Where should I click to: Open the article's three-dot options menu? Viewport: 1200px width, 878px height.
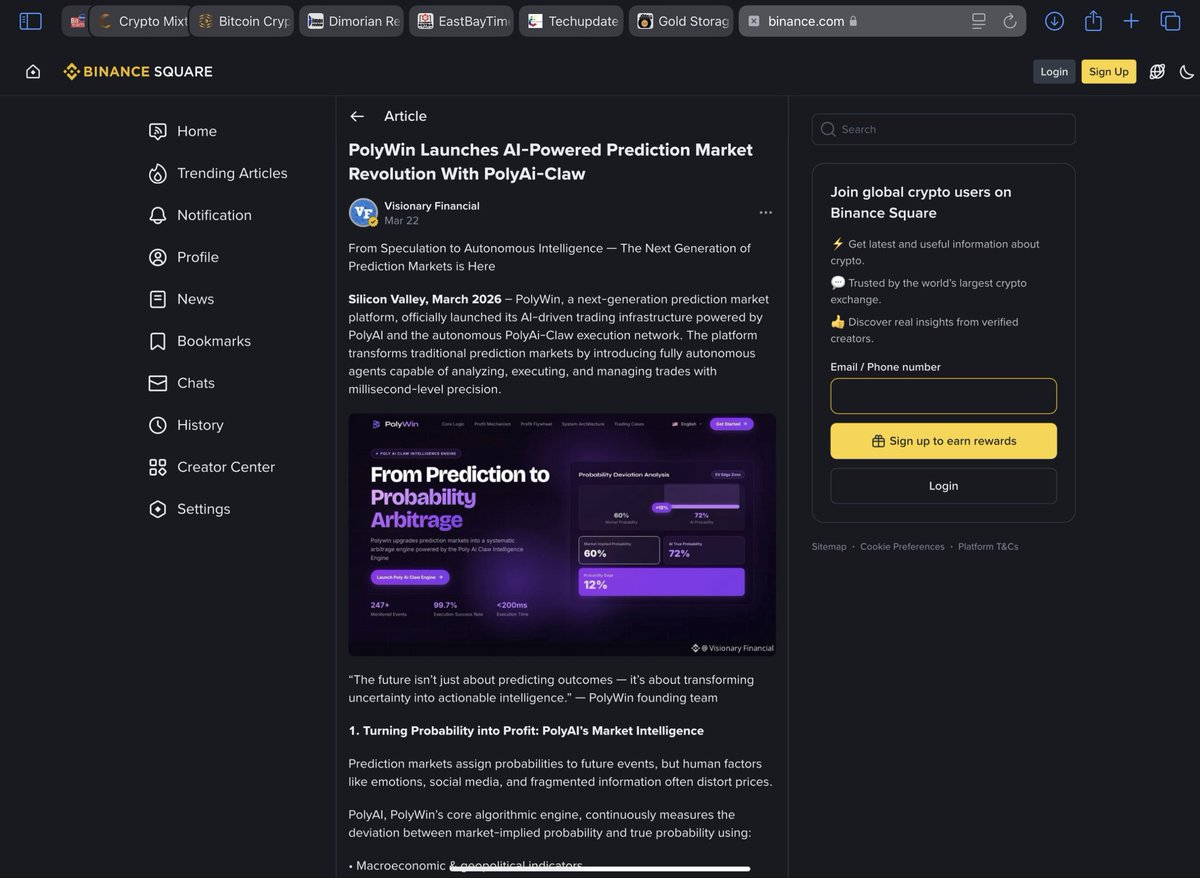766,212
